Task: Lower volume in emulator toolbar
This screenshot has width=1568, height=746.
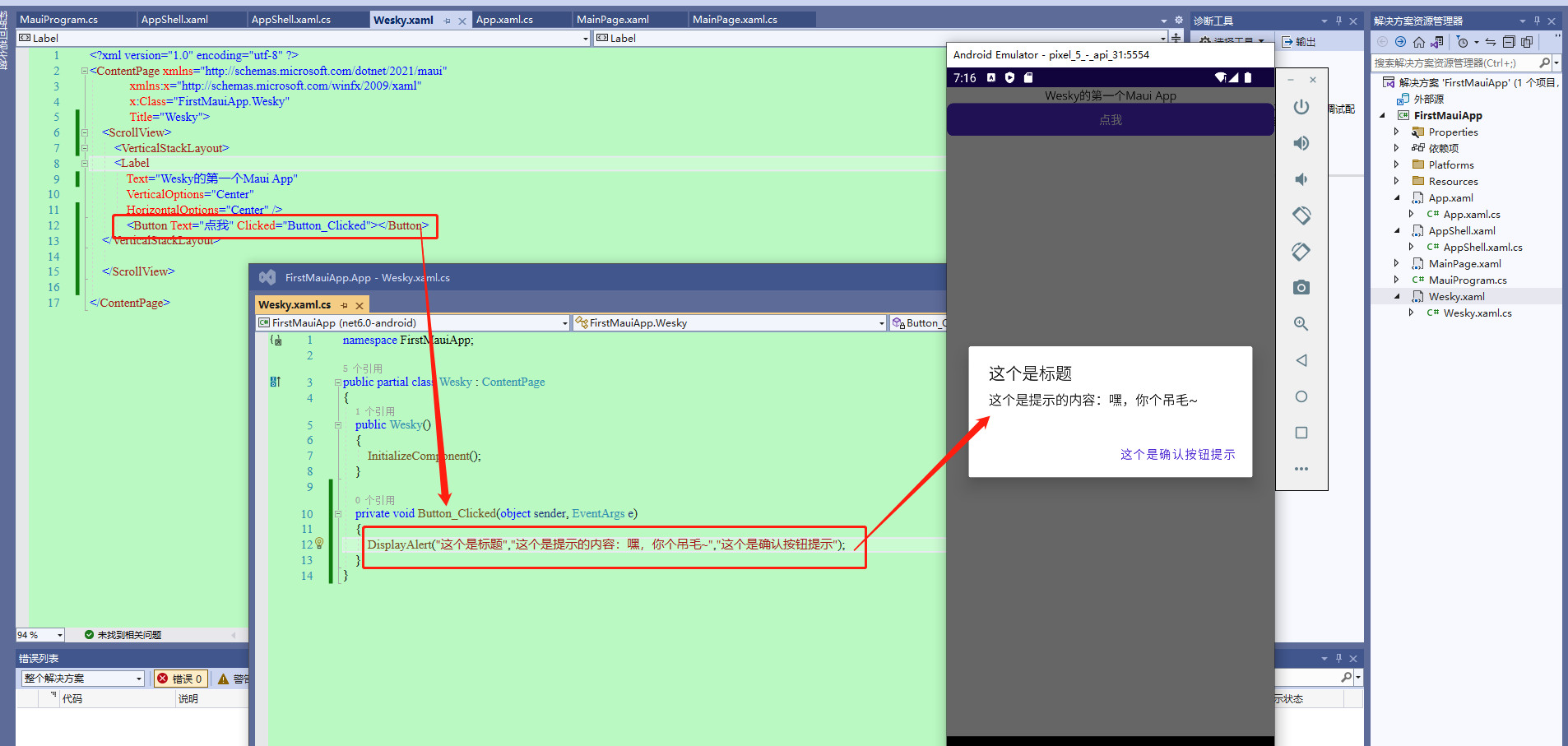Action: coord(1301,179)
